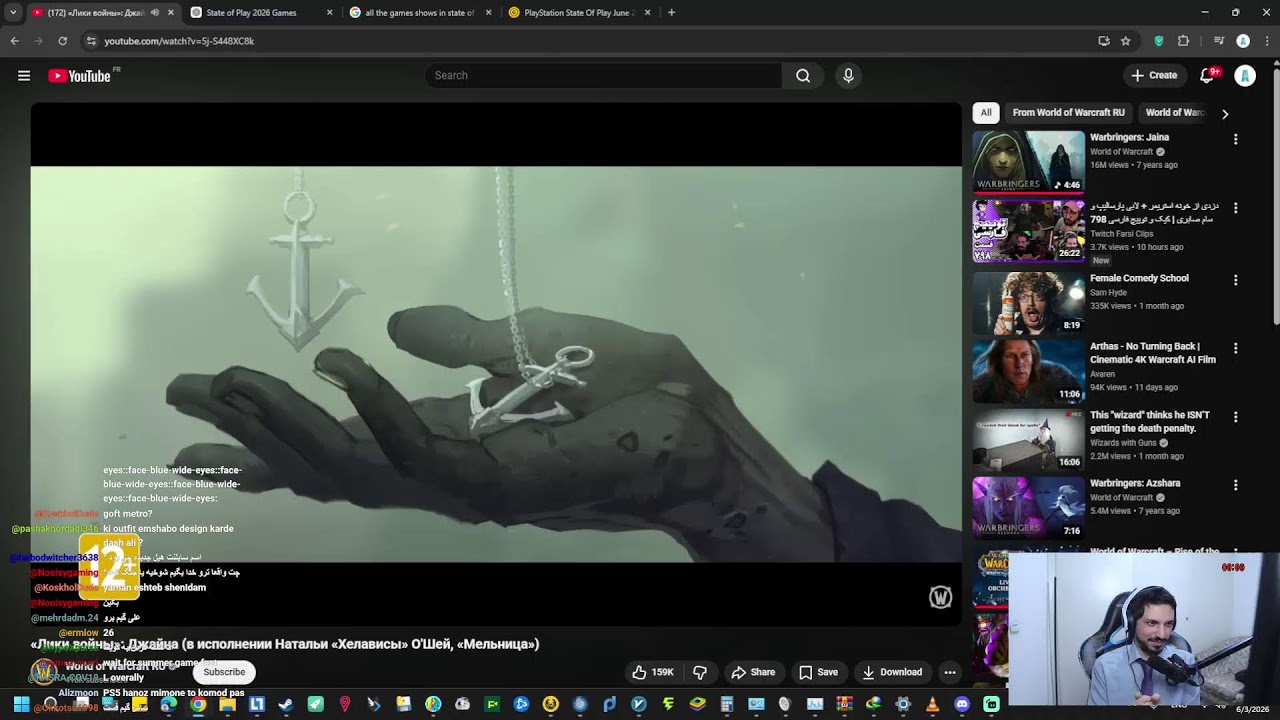The width and height of the screenshot is (1280, 720).
Task: Select the All filter chip
Action: coord(986,113)
